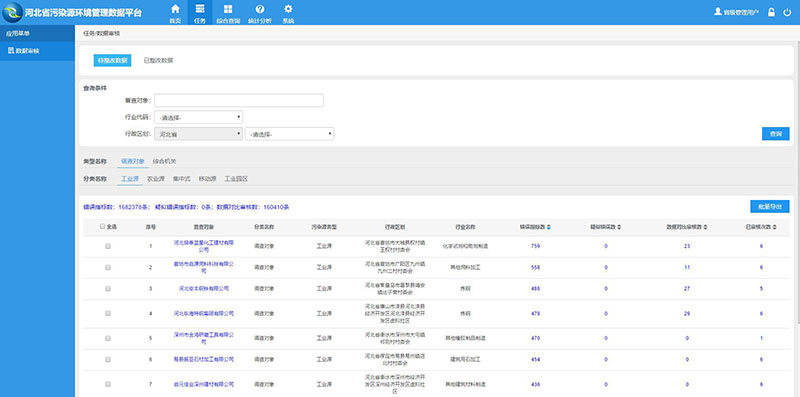Screen dimensions: 800x397
Task: Open the 行业代码 dropdown
Action: [x=198, y=117]
